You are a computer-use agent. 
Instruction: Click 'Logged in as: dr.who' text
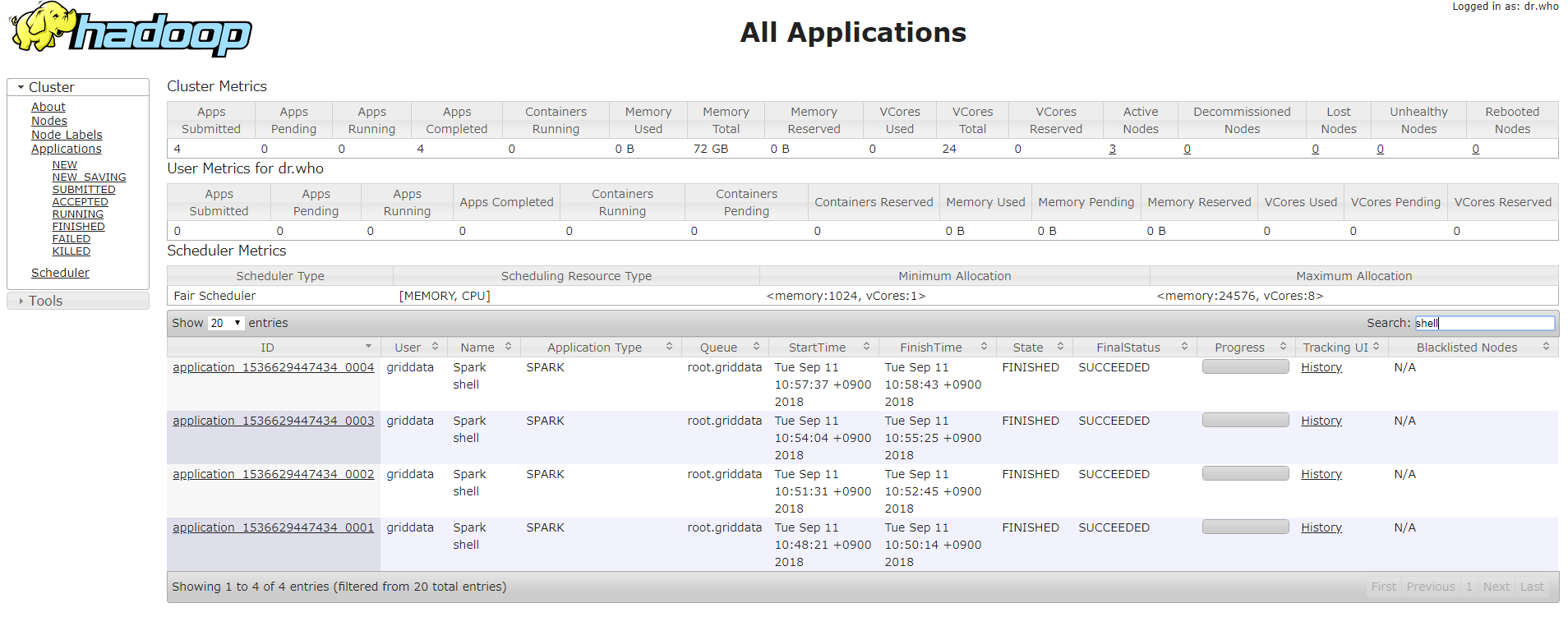[x=1505, y=7]
